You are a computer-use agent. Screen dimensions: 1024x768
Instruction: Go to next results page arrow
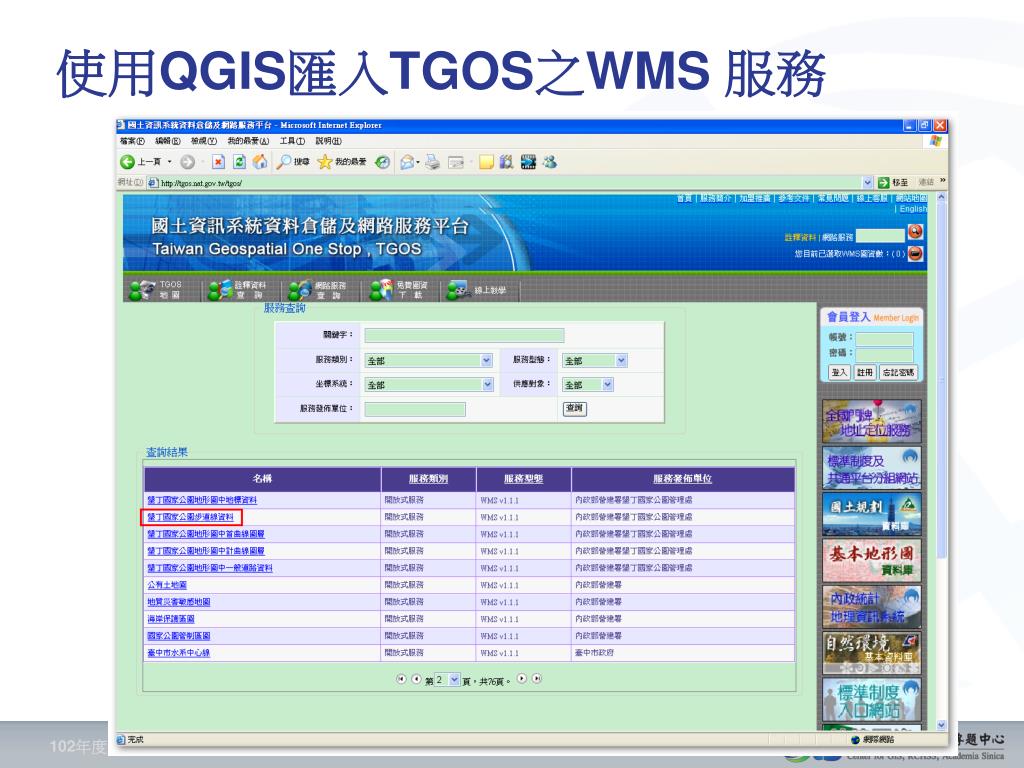[x=522, y=679]
